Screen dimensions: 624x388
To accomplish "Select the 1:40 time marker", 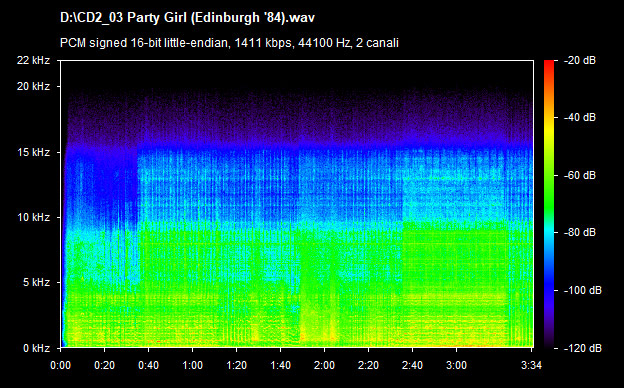I will click(x=281, y=365).
